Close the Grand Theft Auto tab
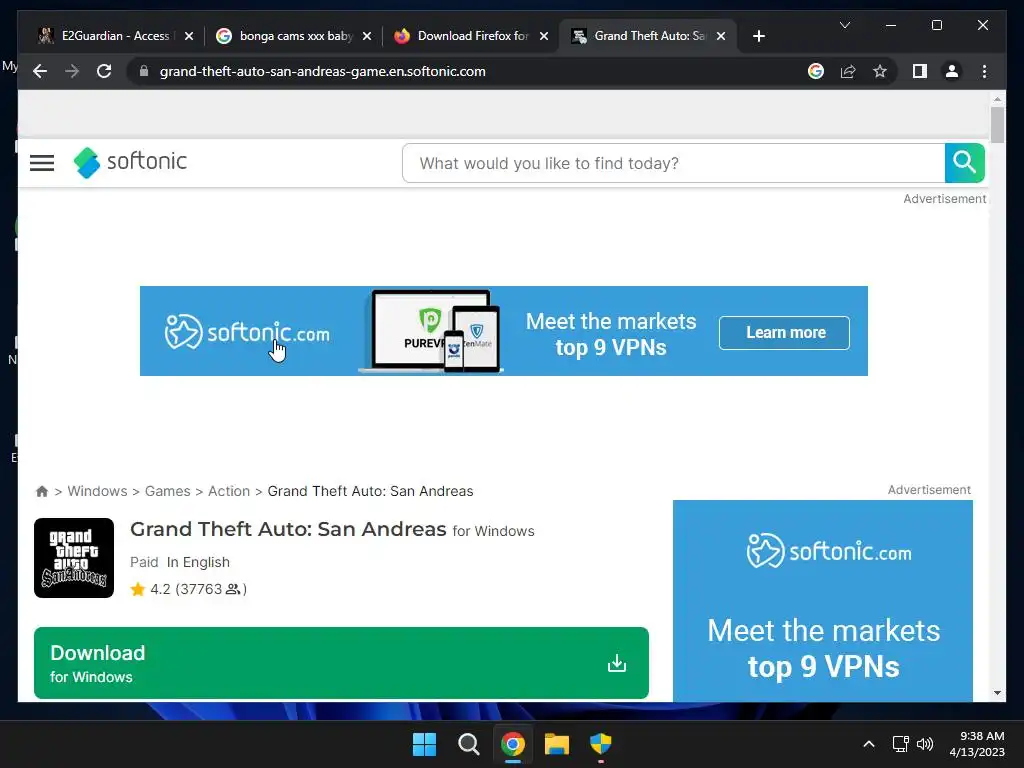The height and width of the screenshot is (768, 1024). coord(721,36)
